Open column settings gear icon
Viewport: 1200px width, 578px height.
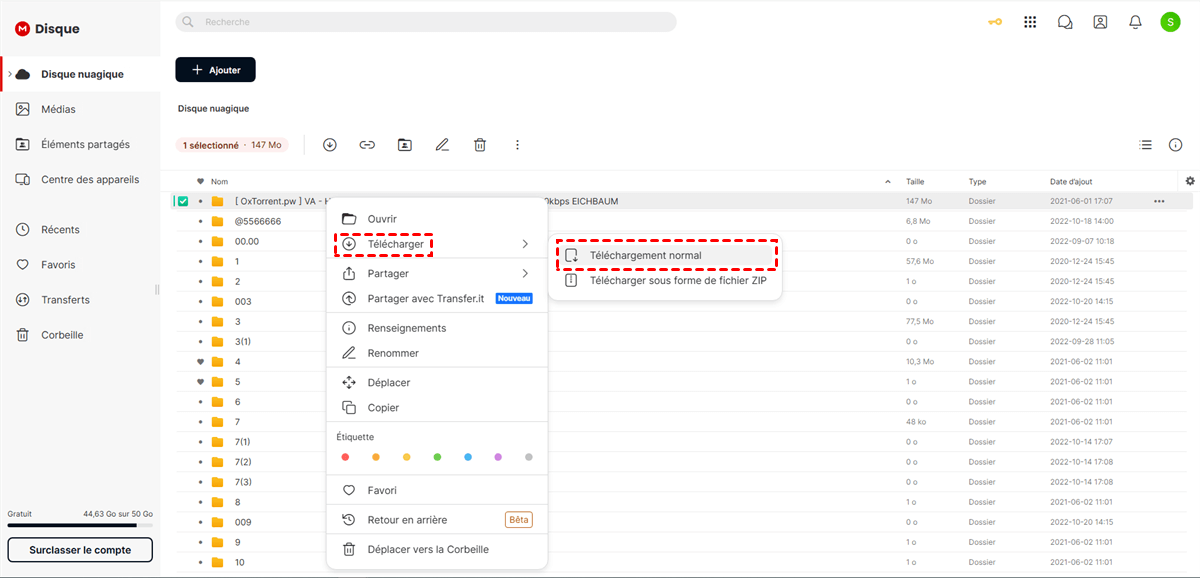(x=1190, y=181)
